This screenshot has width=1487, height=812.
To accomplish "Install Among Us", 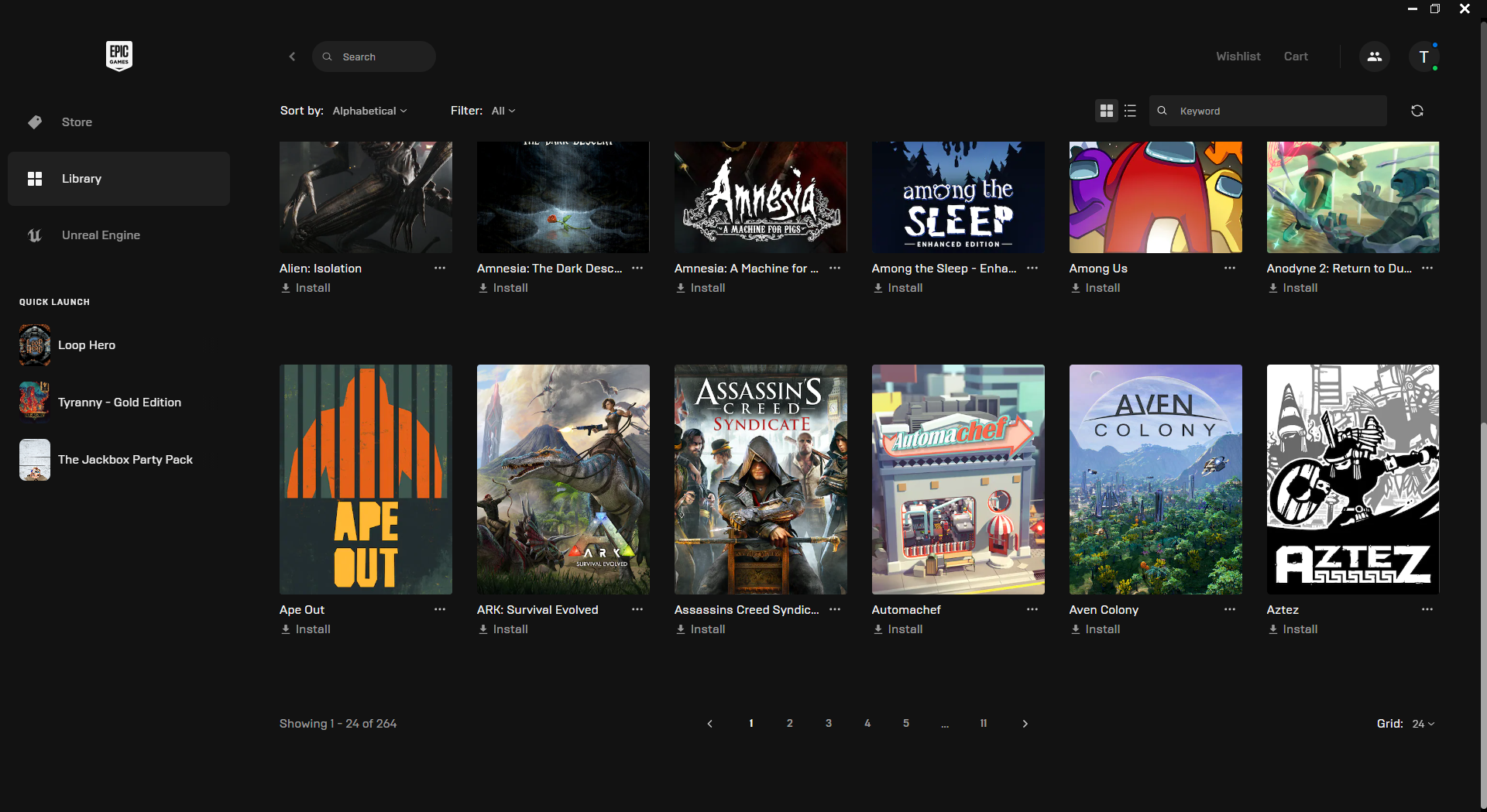I will point(1095,288).
